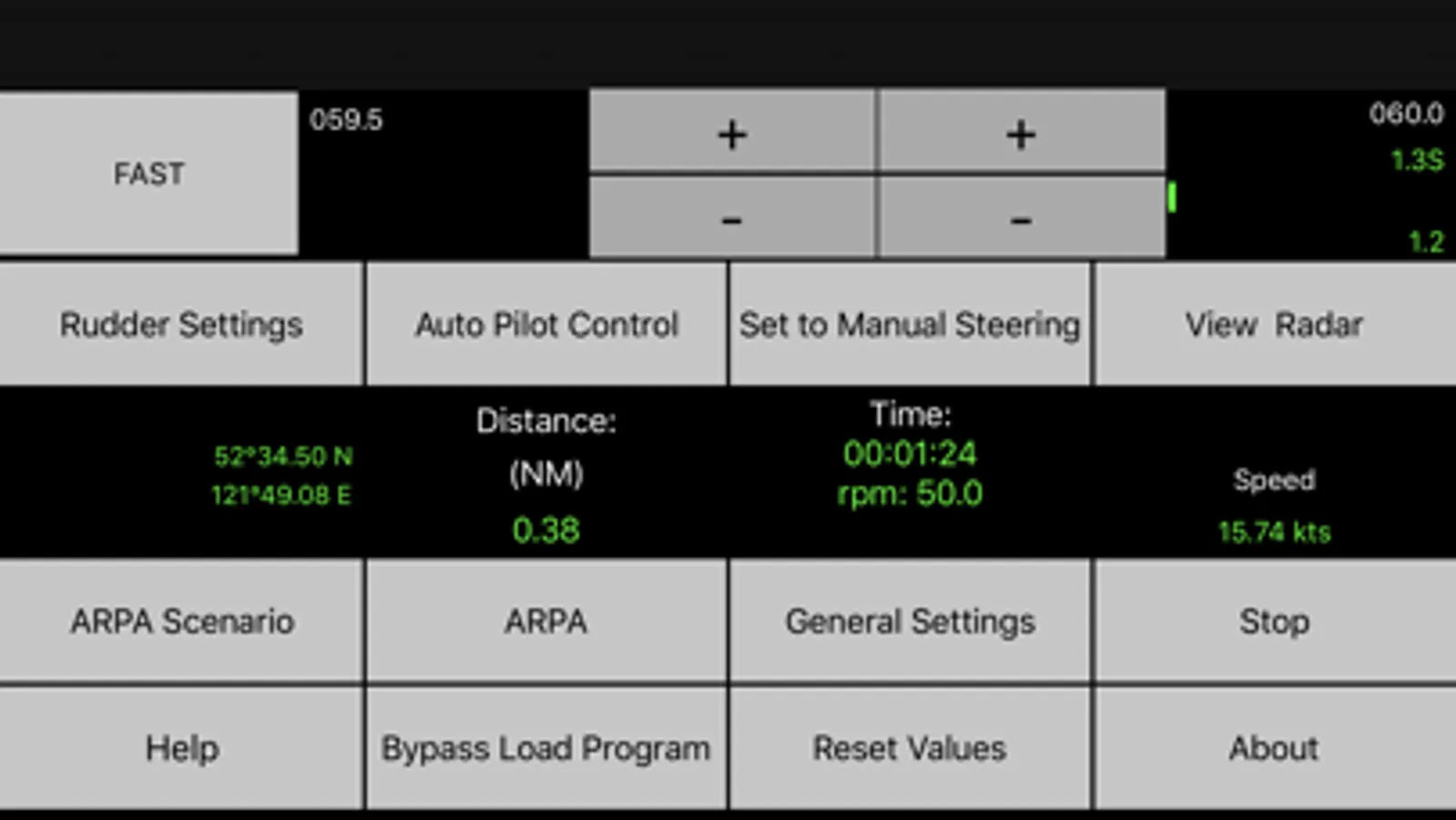This screenshot has width=1456, height=820.
Task: Click the 15.74 kts speed readout
Action: (1275, 531)
